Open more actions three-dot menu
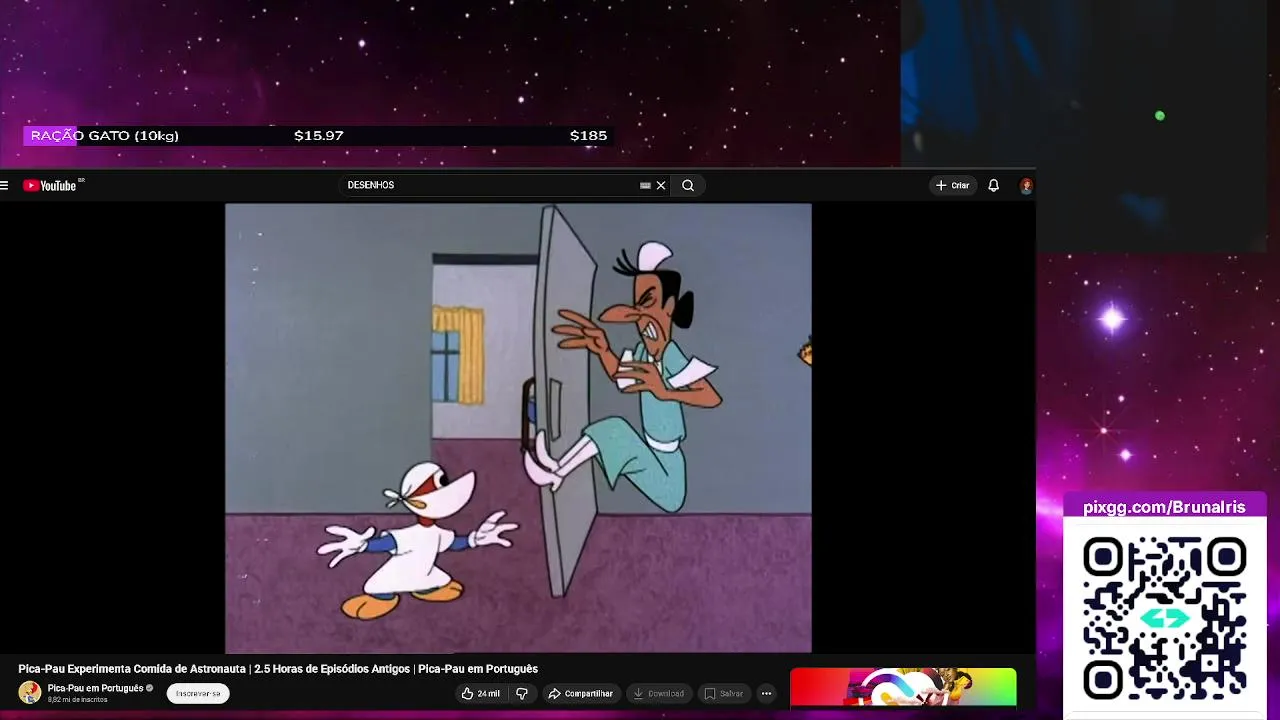The image size is (1280, 720). (x=766, y=693)
